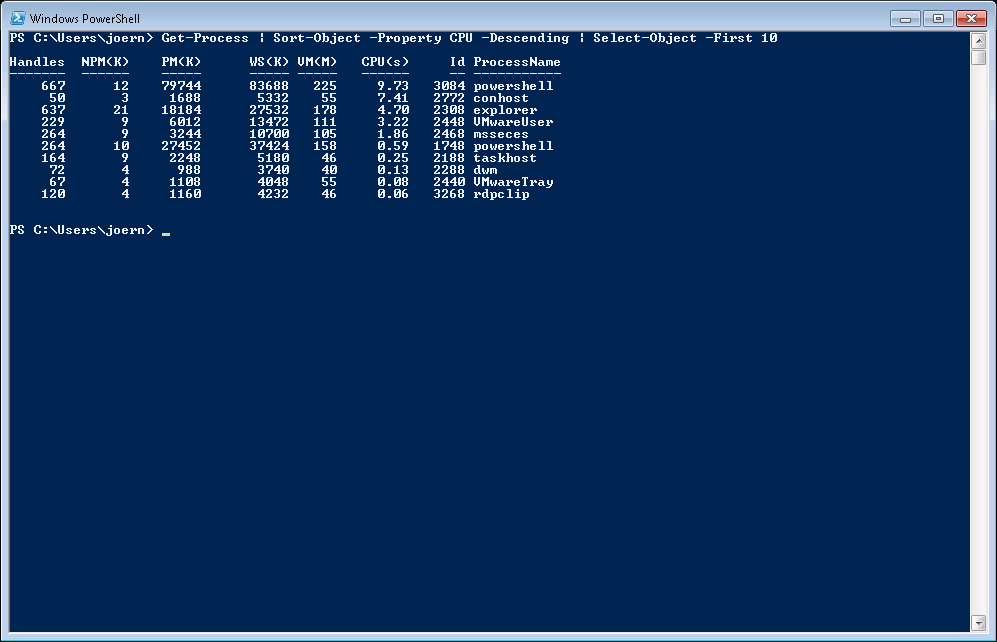This screenshot has width=997, height=642.
Task: Minimize the Windows PowerShell window
Action: click(x=905, y=18)
